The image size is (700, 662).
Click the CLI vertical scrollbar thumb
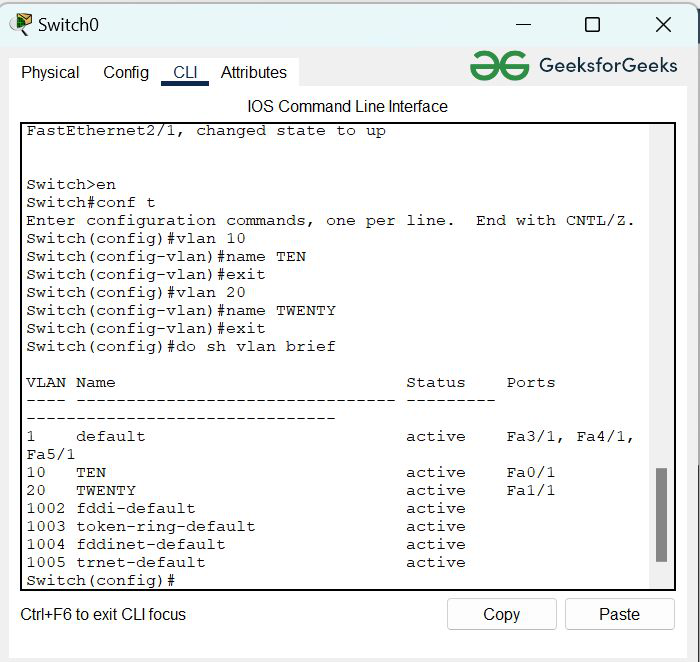coord(661,514)
